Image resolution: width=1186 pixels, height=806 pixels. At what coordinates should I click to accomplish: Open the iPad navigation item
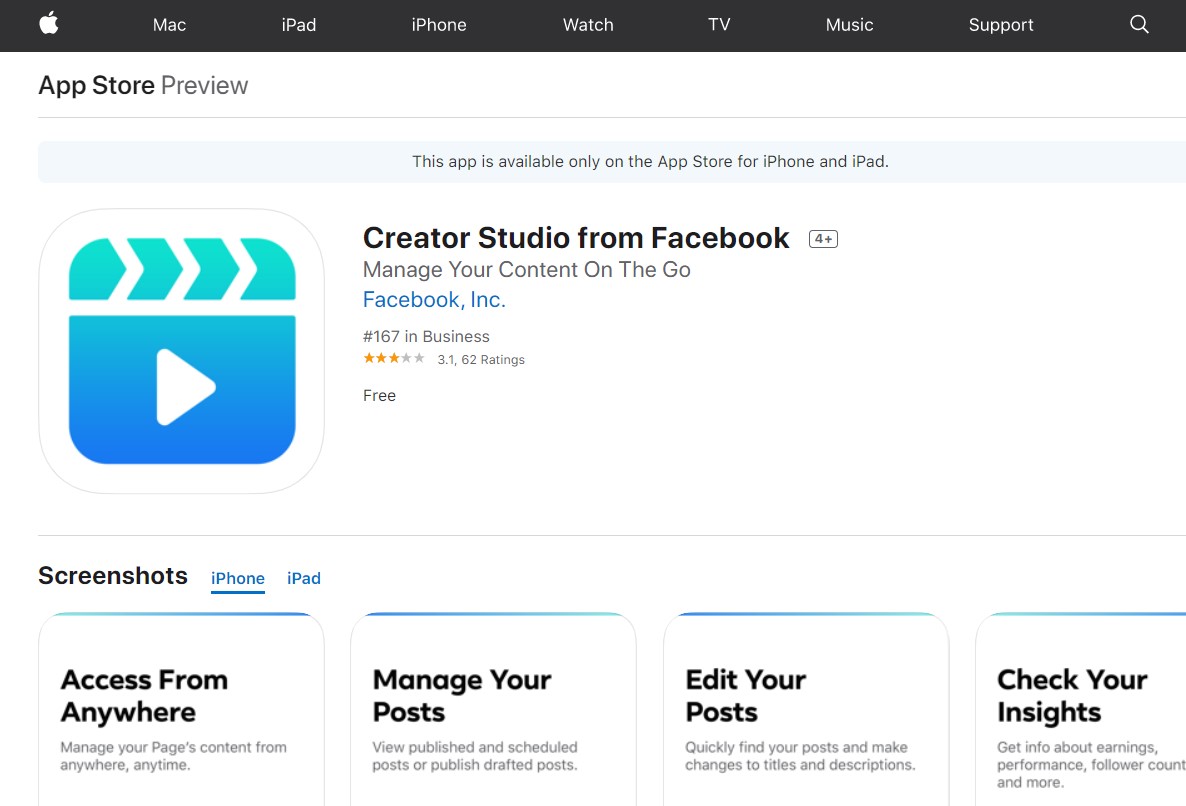299,25
